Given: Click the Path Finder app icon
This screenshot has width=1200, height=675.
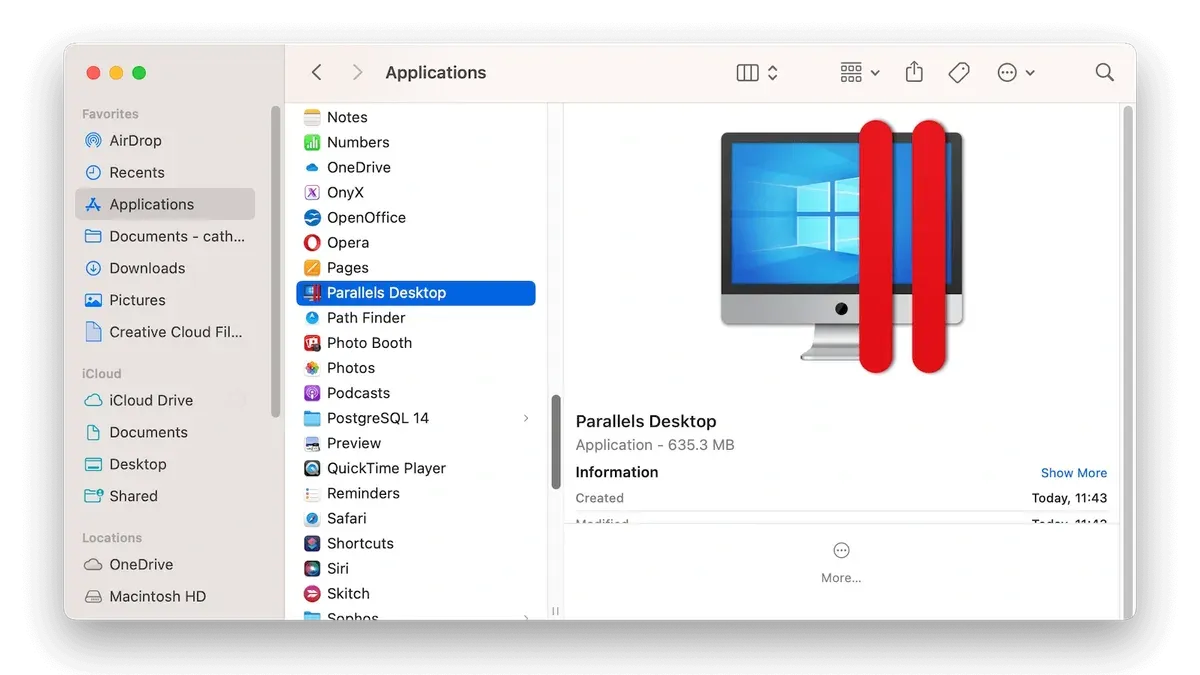Looking at the screenshot, I should click(x=312, y=317).
